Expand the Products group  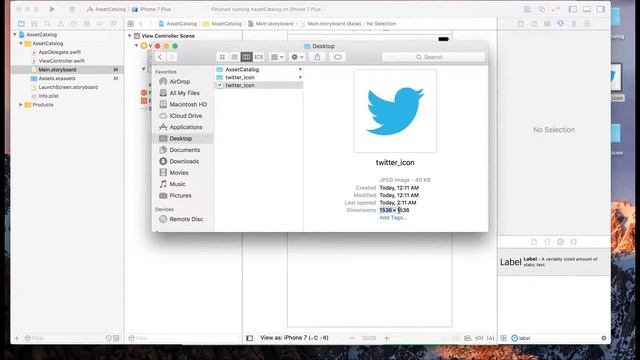[21, 105]
